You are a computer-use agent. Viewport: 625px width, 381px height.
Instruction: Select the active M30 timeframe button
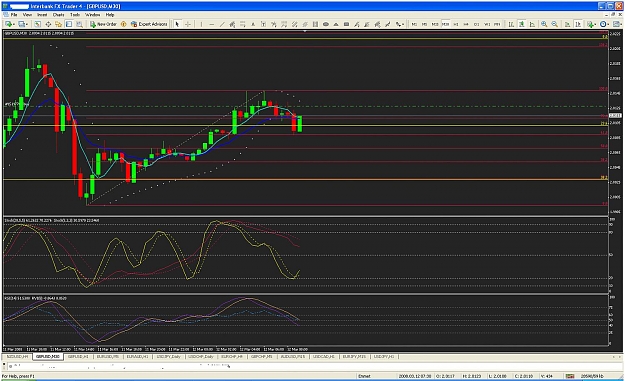tap(445, 24)
